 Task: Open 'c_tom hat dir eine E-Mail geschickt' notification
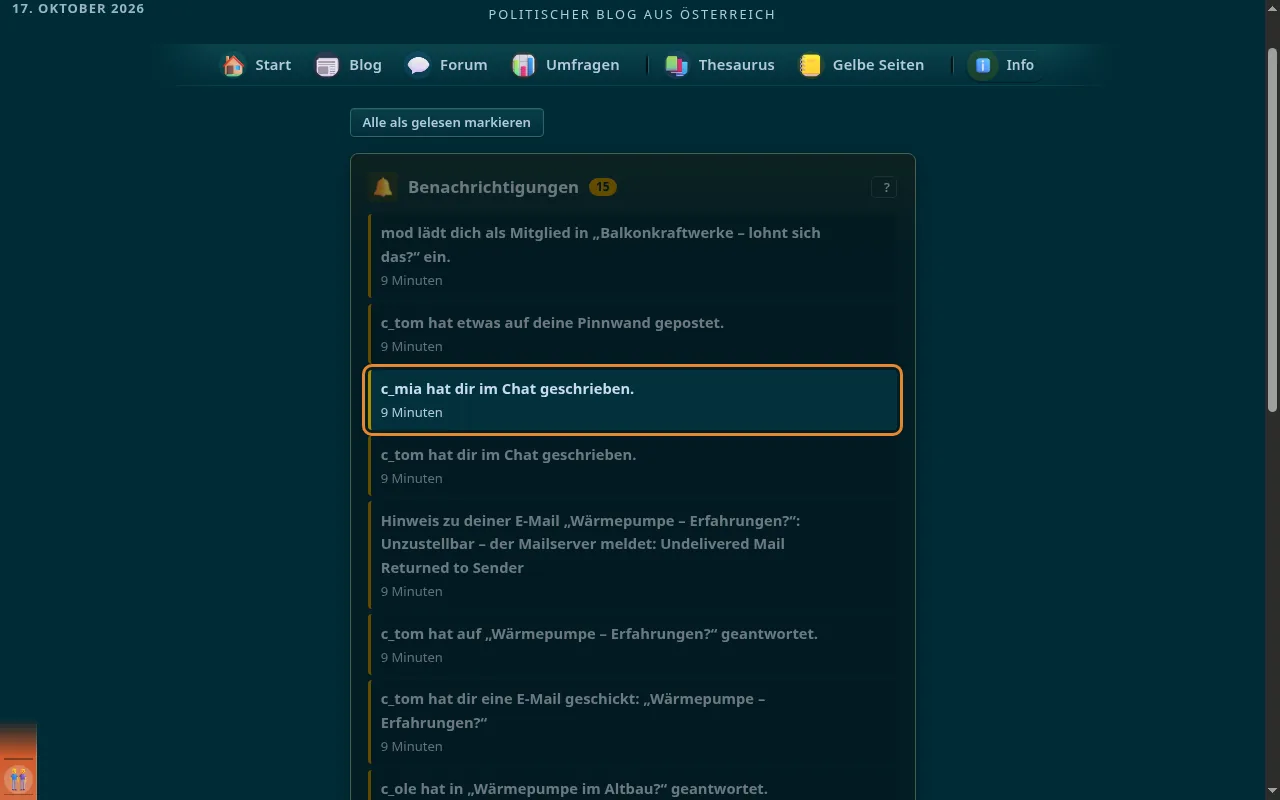coord(633,722)
